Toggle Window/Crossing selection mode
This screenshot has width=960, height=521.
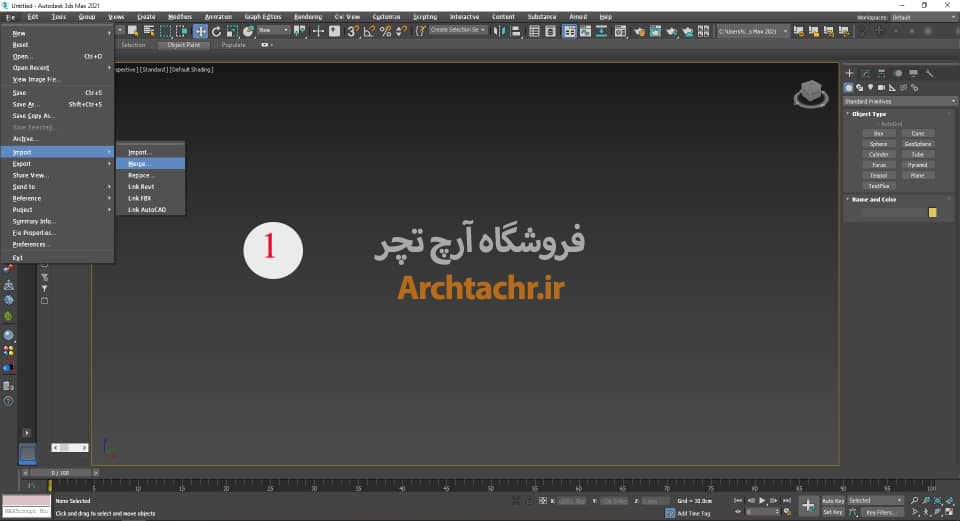coord(182,31)
